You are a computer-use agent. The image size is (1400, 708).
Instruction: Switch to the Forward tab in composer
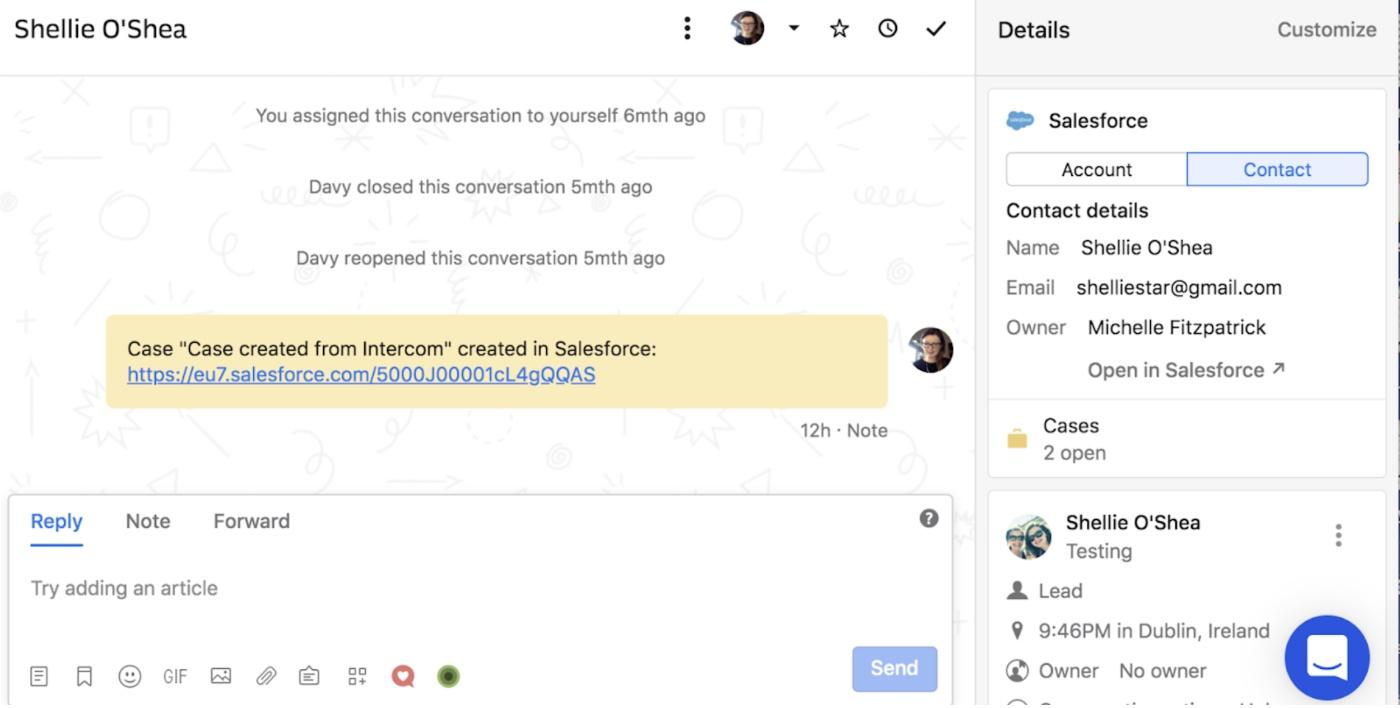pos(252,521)
